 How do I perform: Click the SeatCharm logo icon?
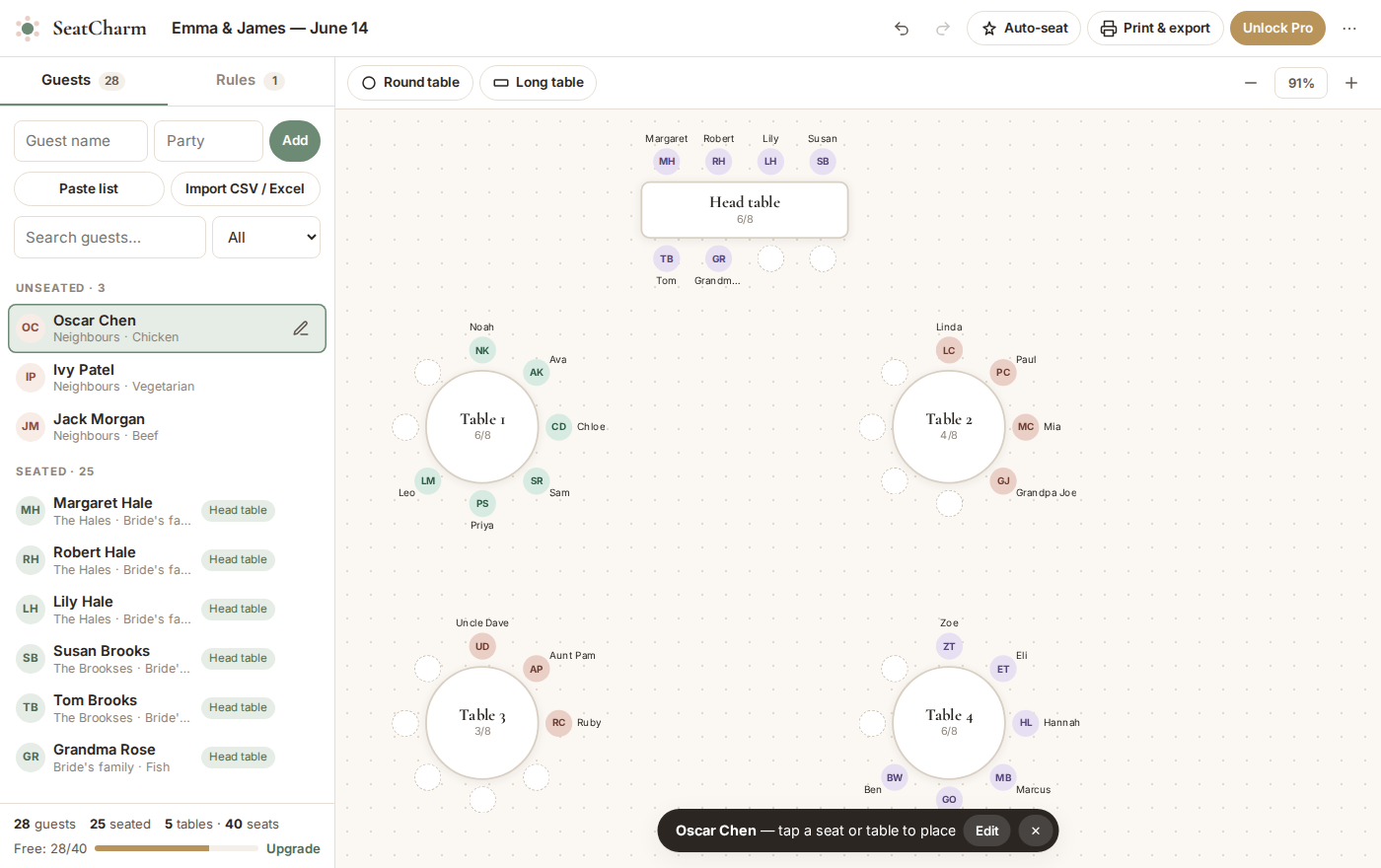click(29, 29)
